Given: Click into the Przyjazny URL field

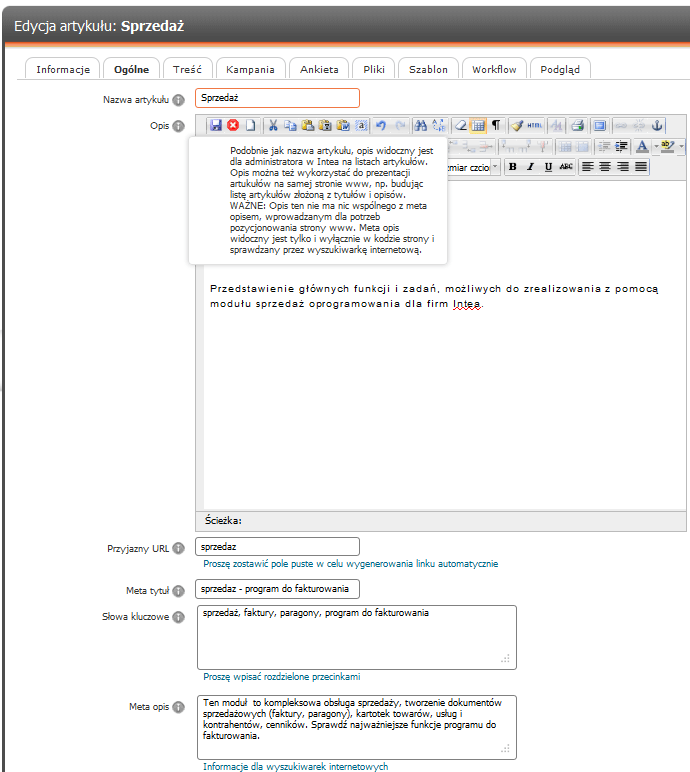Looking at the screenshot, I should click(277, 548).
